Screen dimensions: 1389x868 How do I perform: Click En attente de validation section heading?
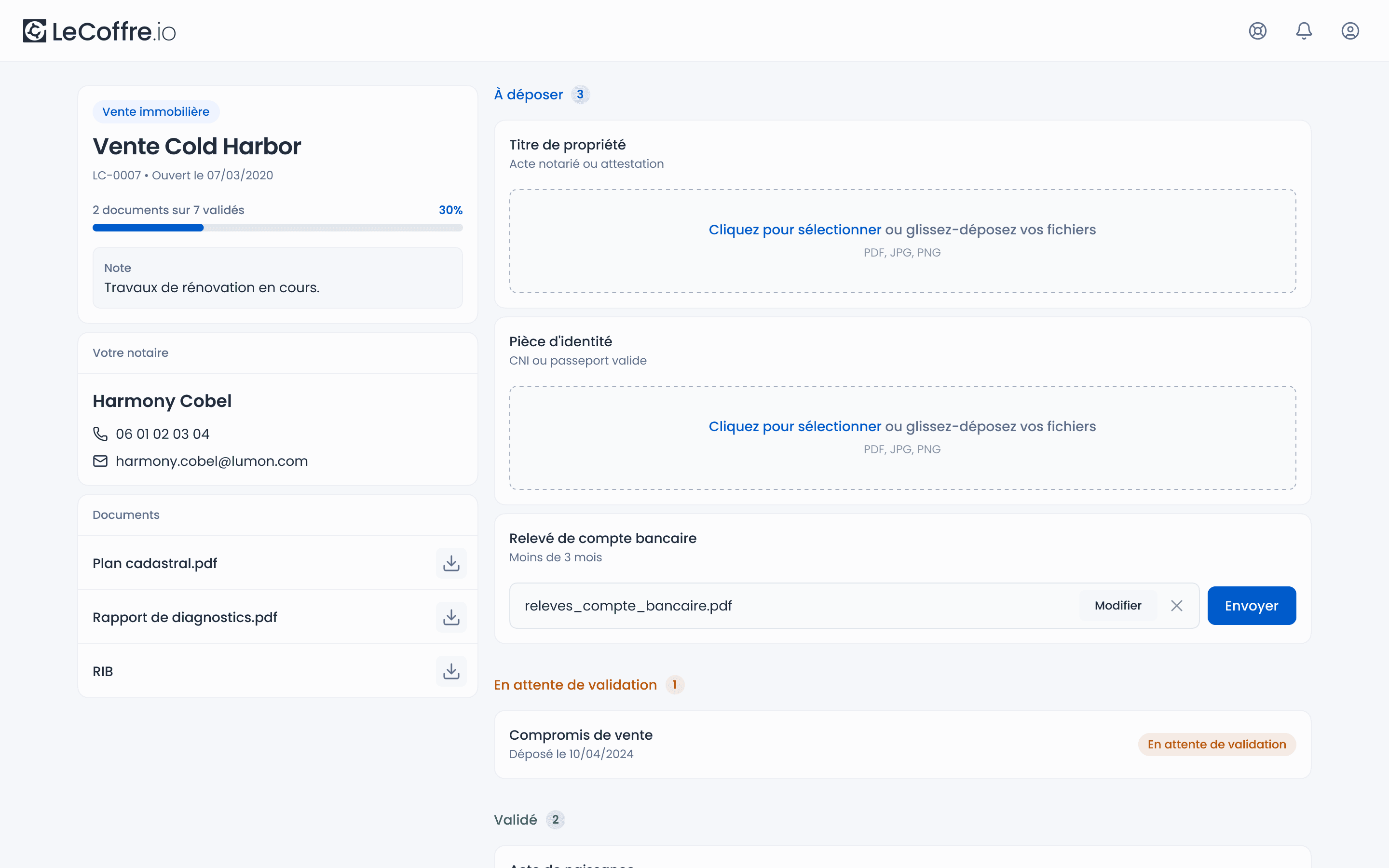[575, 685]
